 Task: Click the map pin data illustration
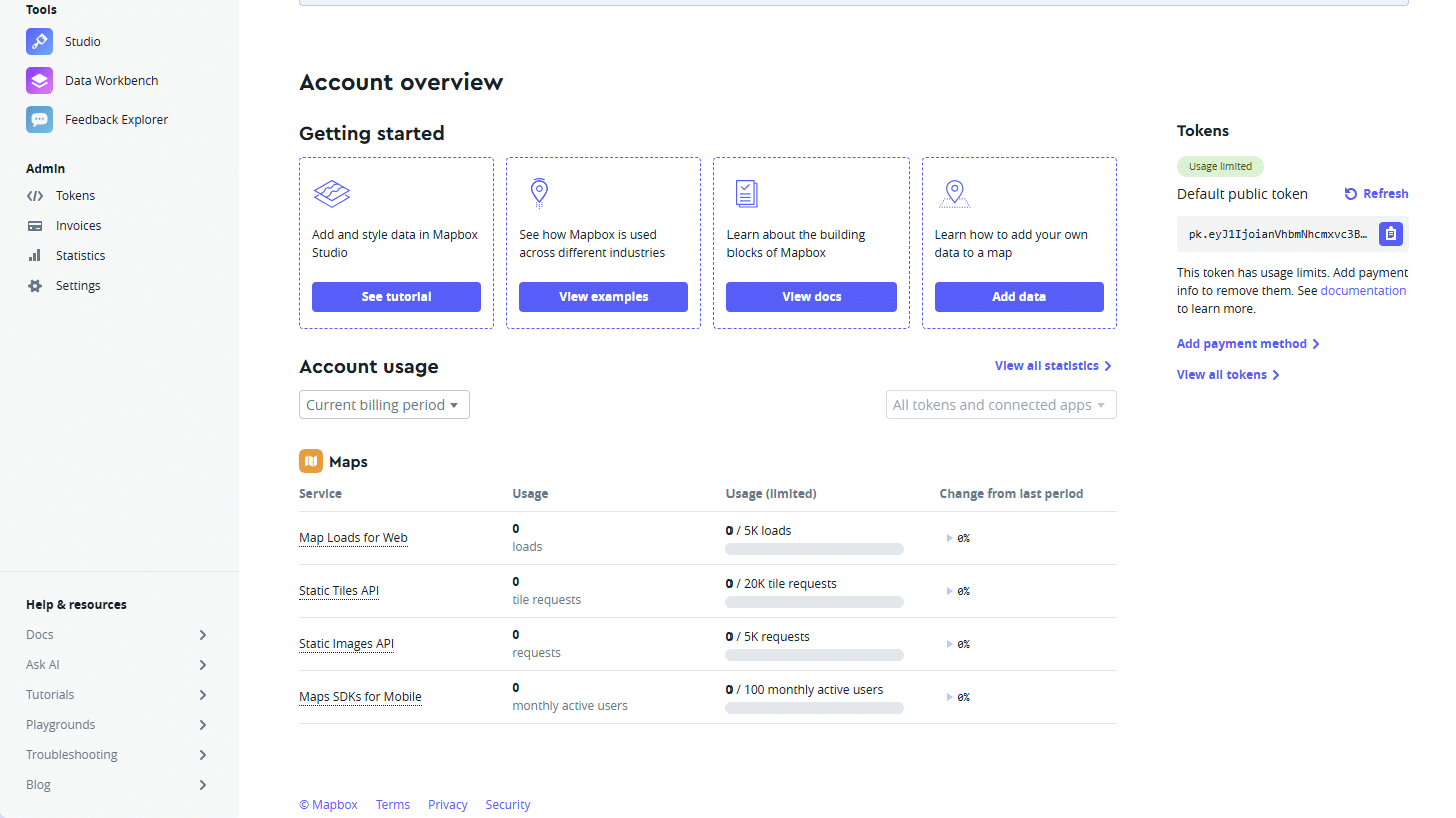tap(955, 193)
